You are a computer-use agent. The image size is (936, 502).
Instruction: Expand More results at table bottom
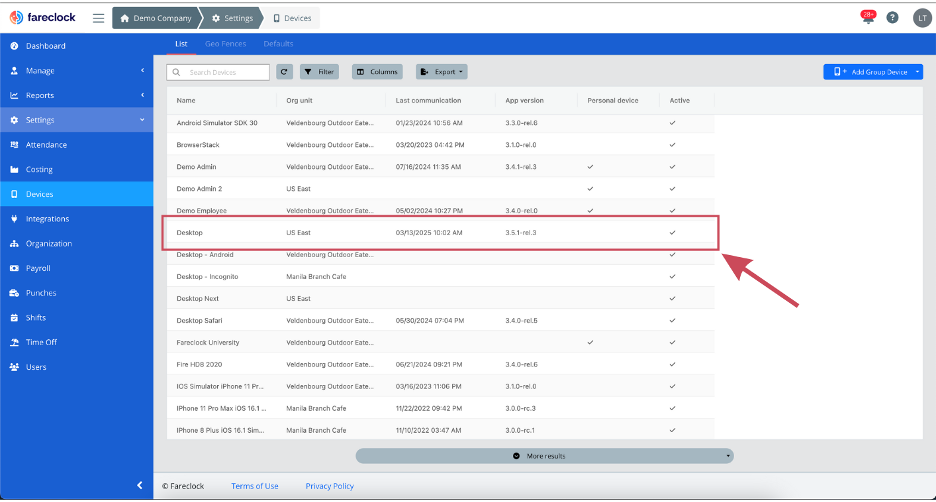coord(544,456)
